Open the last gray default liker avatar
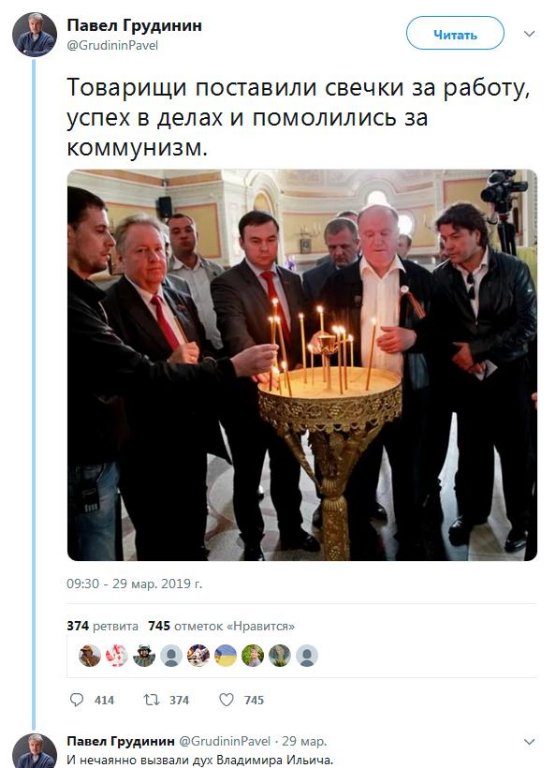This screenshot has height=768, width=555. coord(307,655)
